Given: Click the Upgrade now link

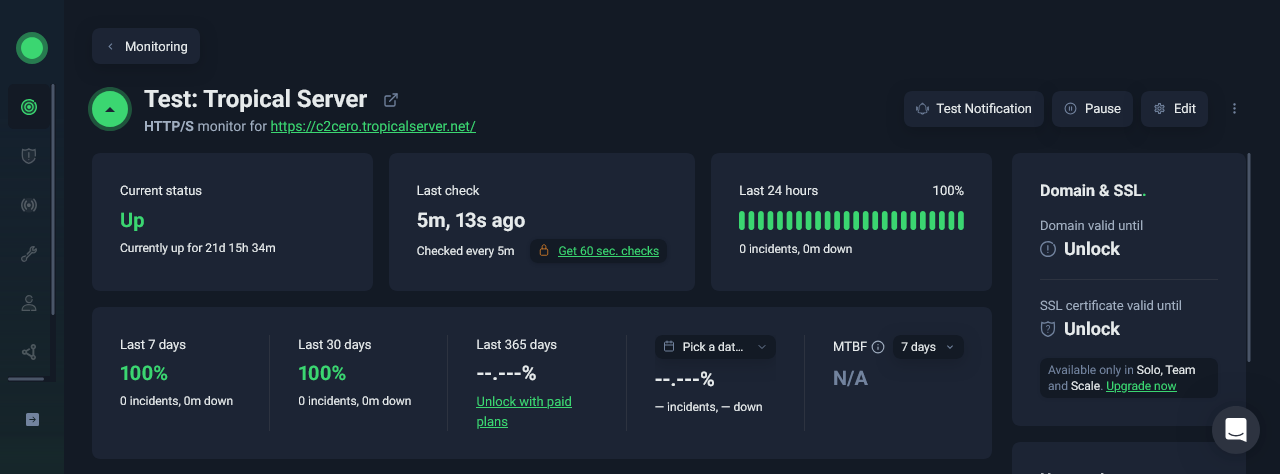Looking at the screenshot, I should pos(1141,386).
